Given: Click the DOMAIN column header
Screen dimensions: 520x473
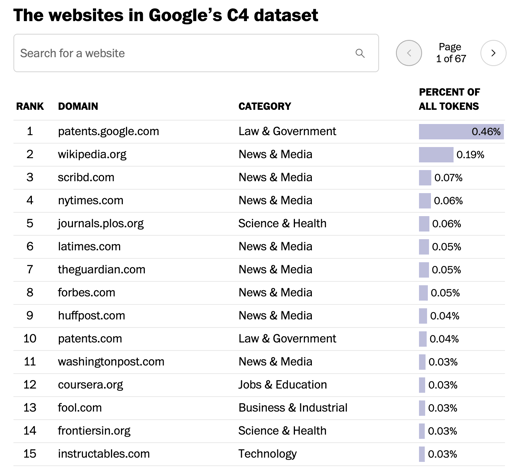Looking at the screenshot, I should (78, 106).
